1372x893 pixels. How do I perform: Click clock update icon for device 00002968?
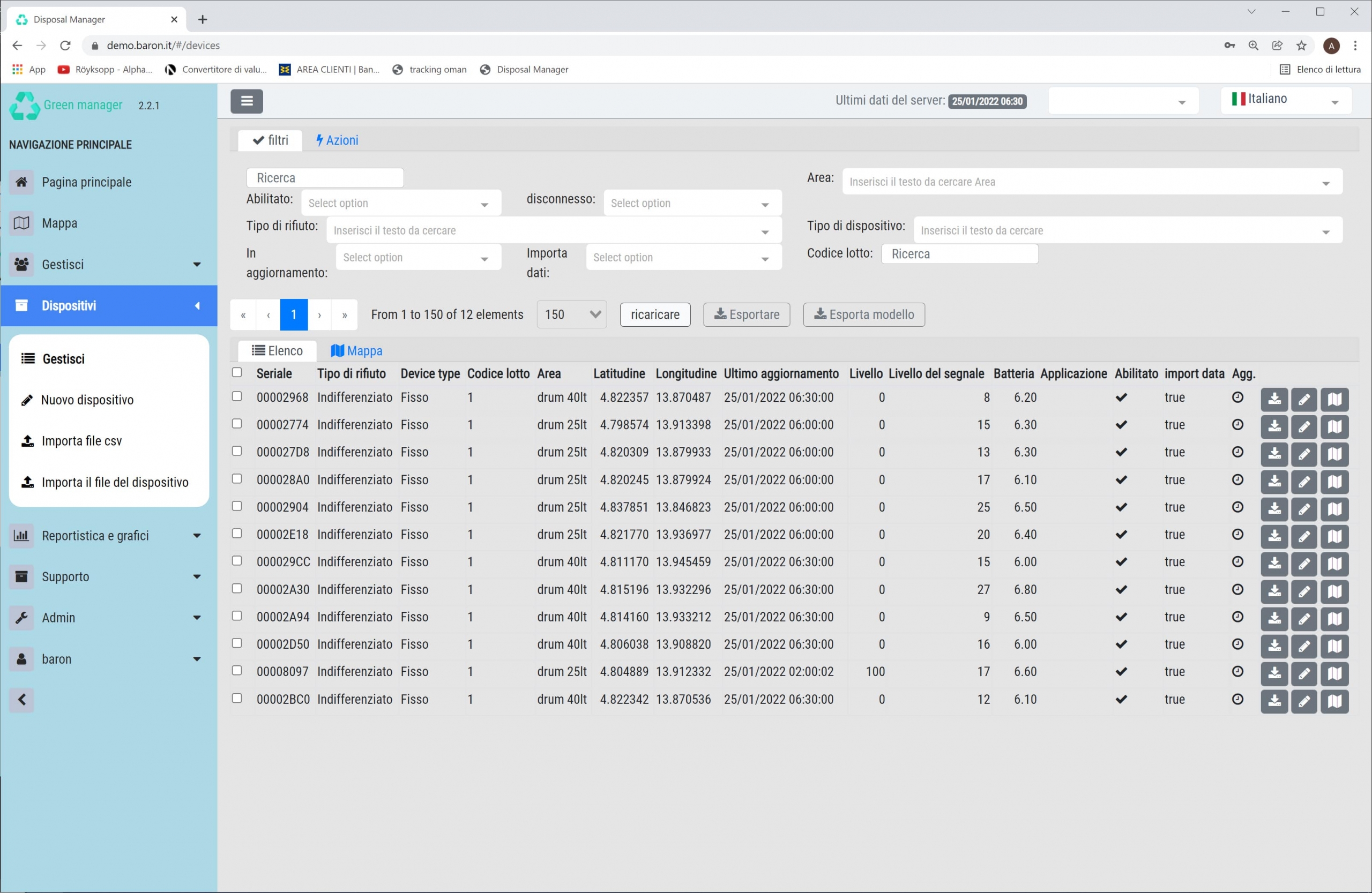1237,397
